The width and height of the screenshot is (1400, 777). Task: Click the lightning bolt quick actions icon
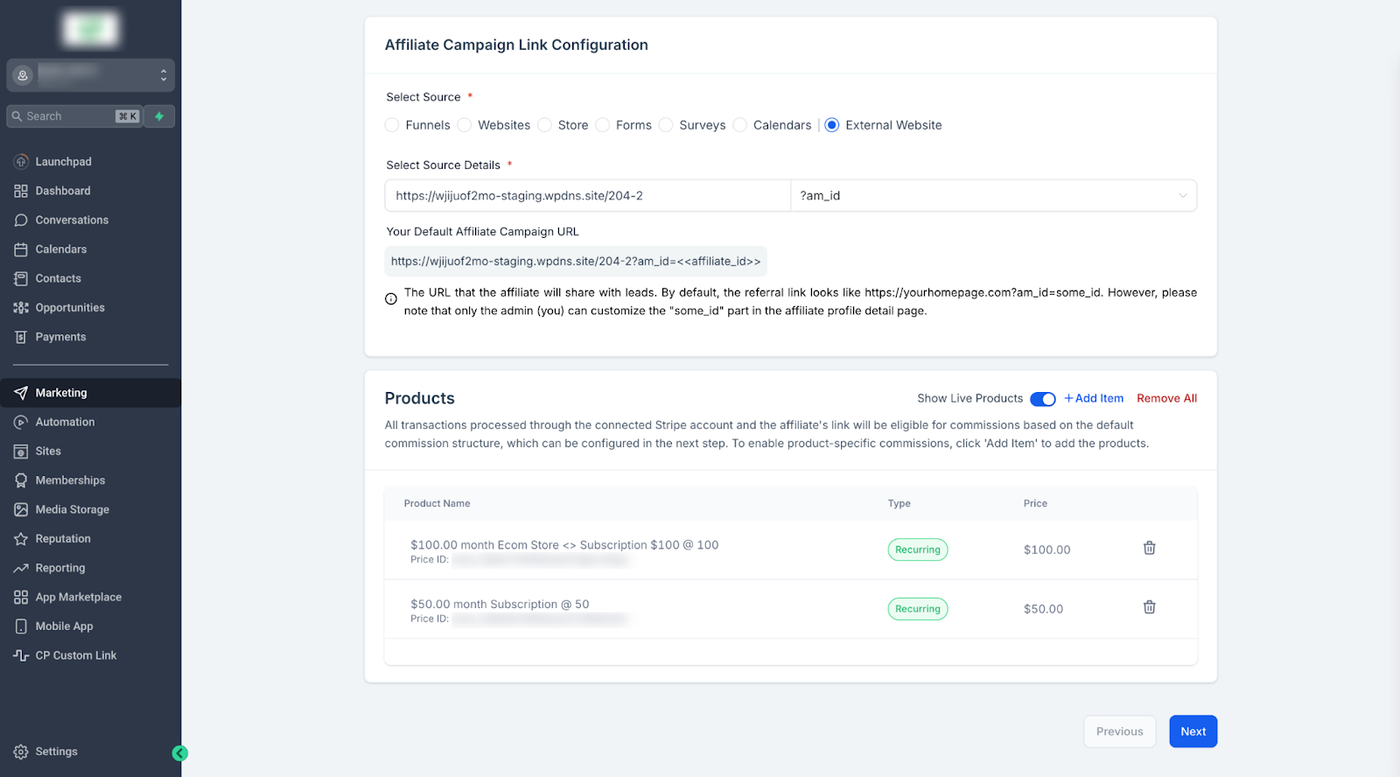[x=159, y=116]
